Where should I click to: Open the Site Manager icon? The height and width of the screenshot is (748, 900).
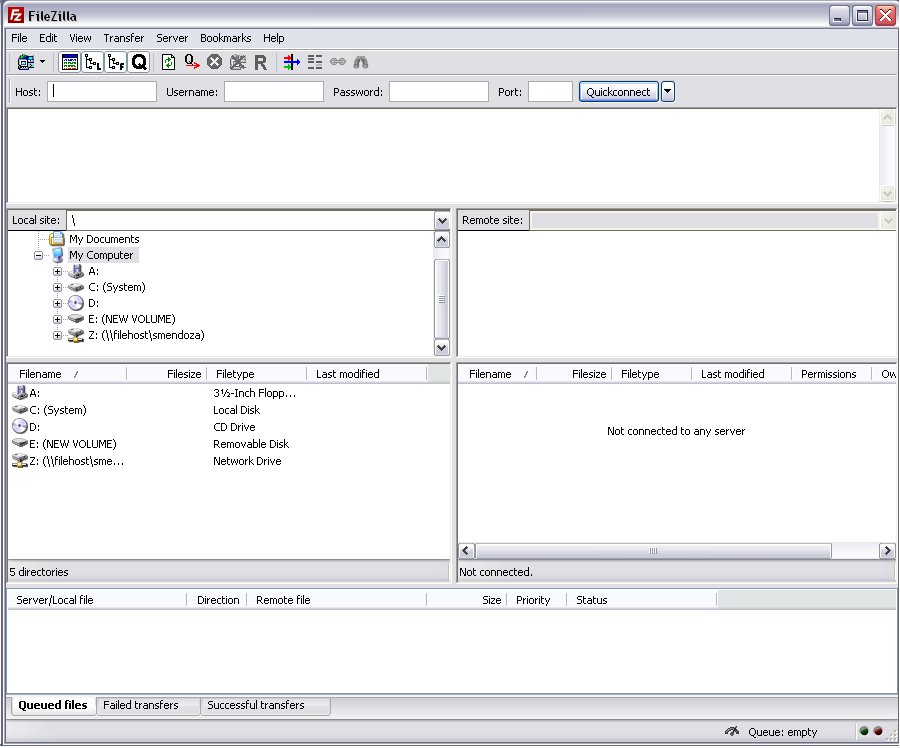pyautogui.click(x=24, y=62)
